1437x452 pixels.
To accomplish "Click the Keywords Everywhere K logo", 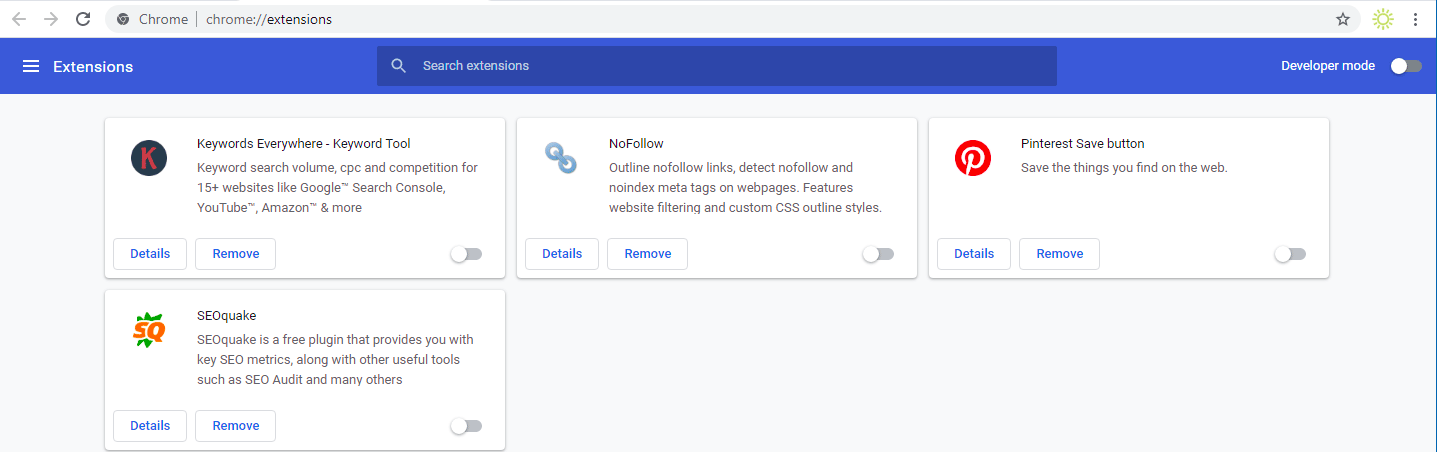I will point(149,158).
